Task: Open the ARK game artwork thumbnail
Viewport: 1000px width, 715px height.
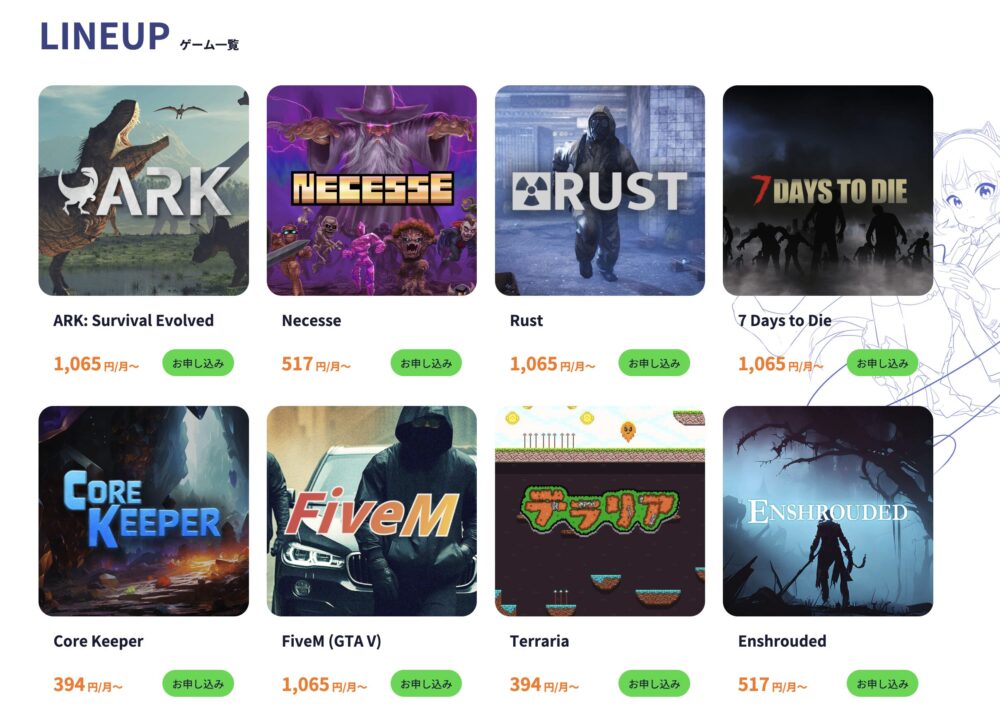Action: click(143, 190)
